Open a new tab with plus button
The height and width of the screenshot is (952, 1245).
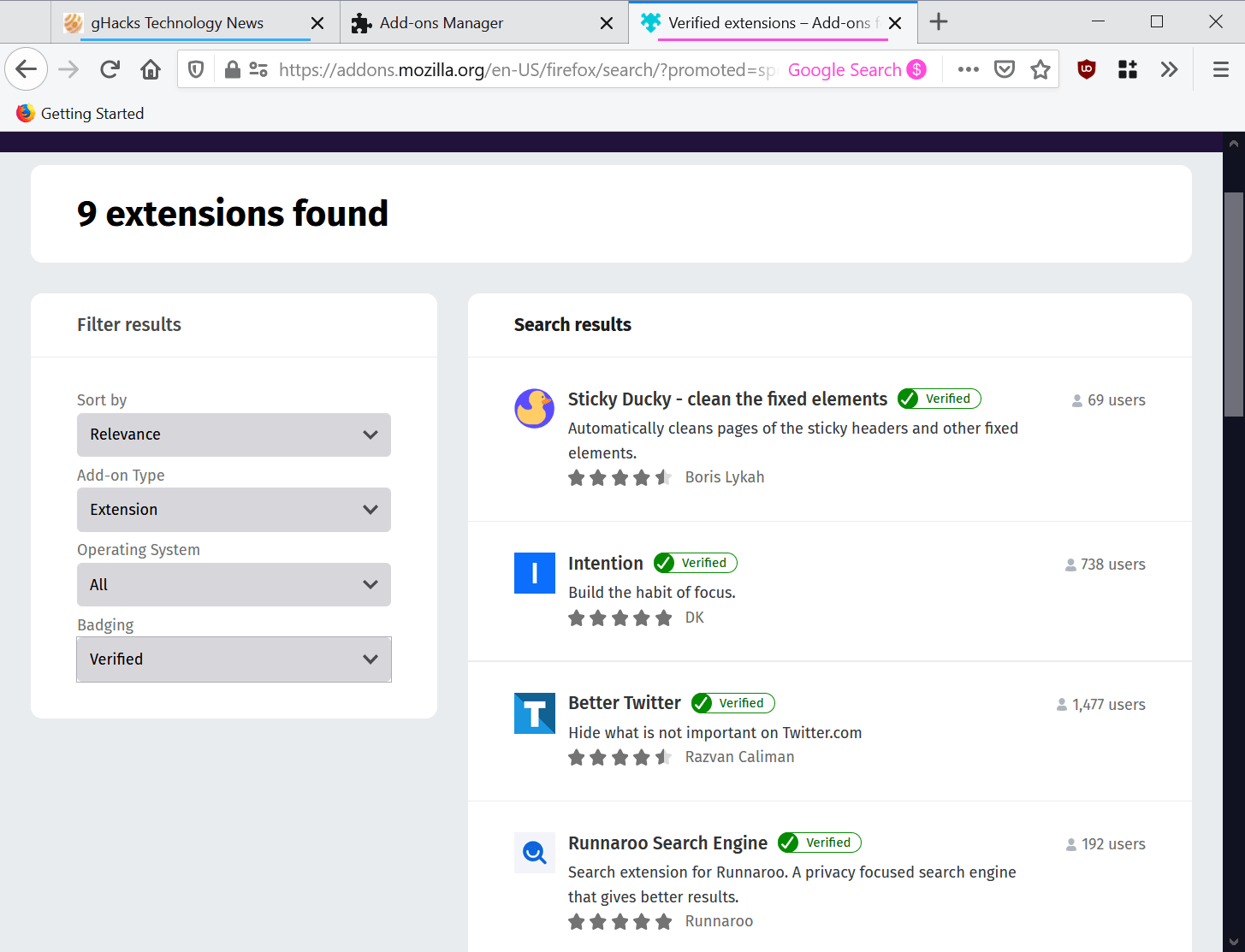click(x=939, y=22)
